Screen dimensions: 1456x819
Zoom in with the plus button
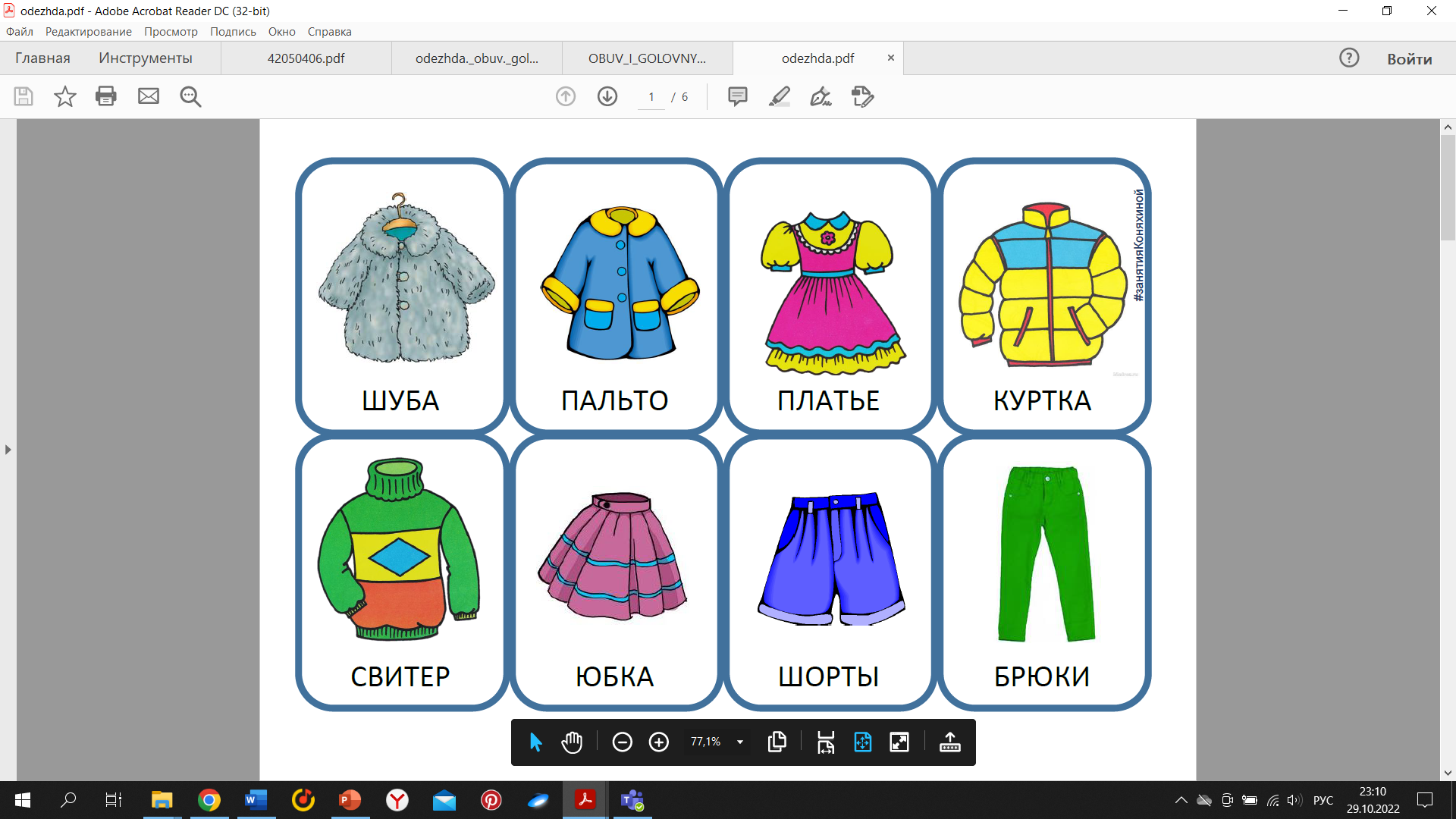tap(659, 742)
